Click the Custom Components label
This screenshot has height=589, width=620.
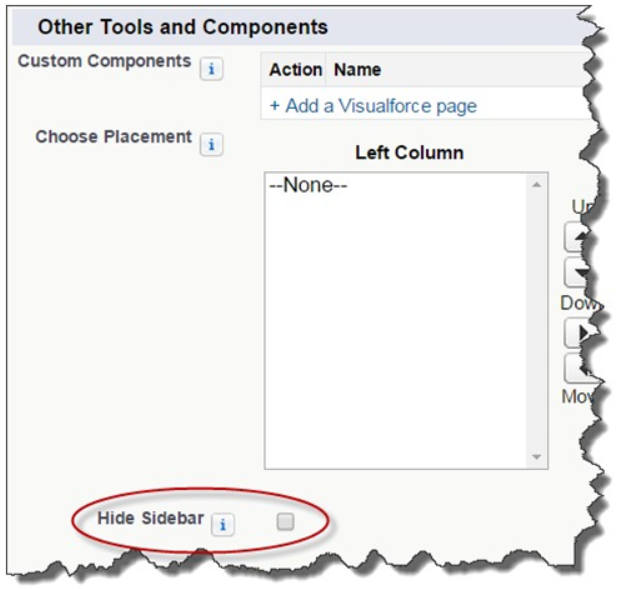pyautogui.click(x=104, y=61)
